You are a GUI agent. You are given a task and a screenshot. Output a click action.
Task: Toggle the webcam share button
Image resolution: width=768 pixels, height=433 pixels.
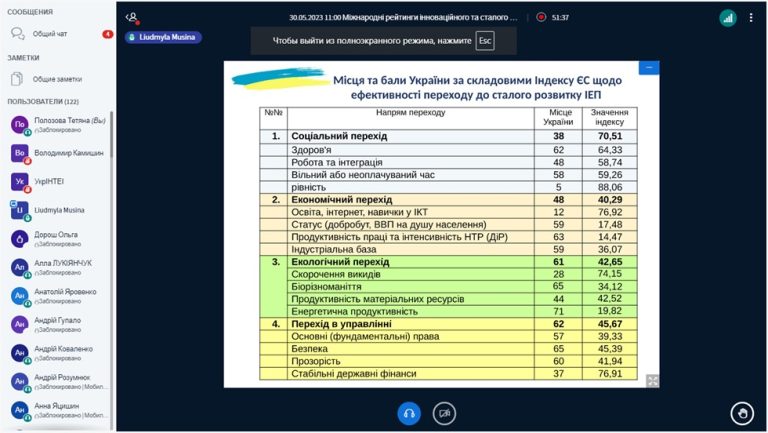click(x=444, y=413)
